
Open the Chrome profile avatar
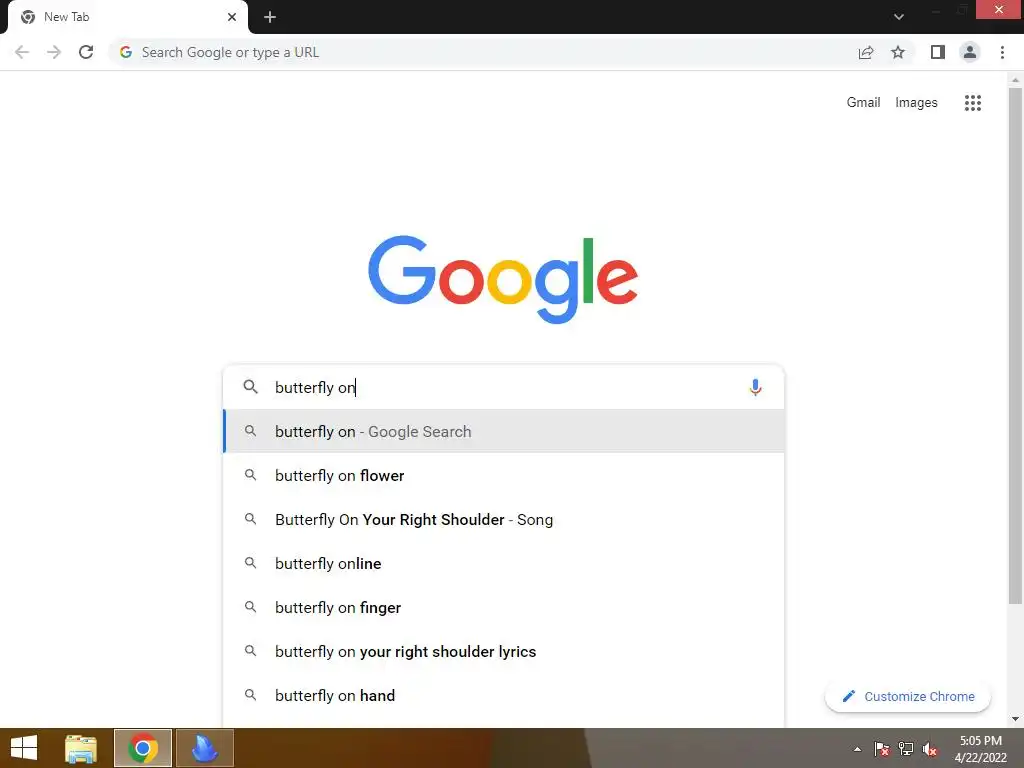tap(970, 52)
